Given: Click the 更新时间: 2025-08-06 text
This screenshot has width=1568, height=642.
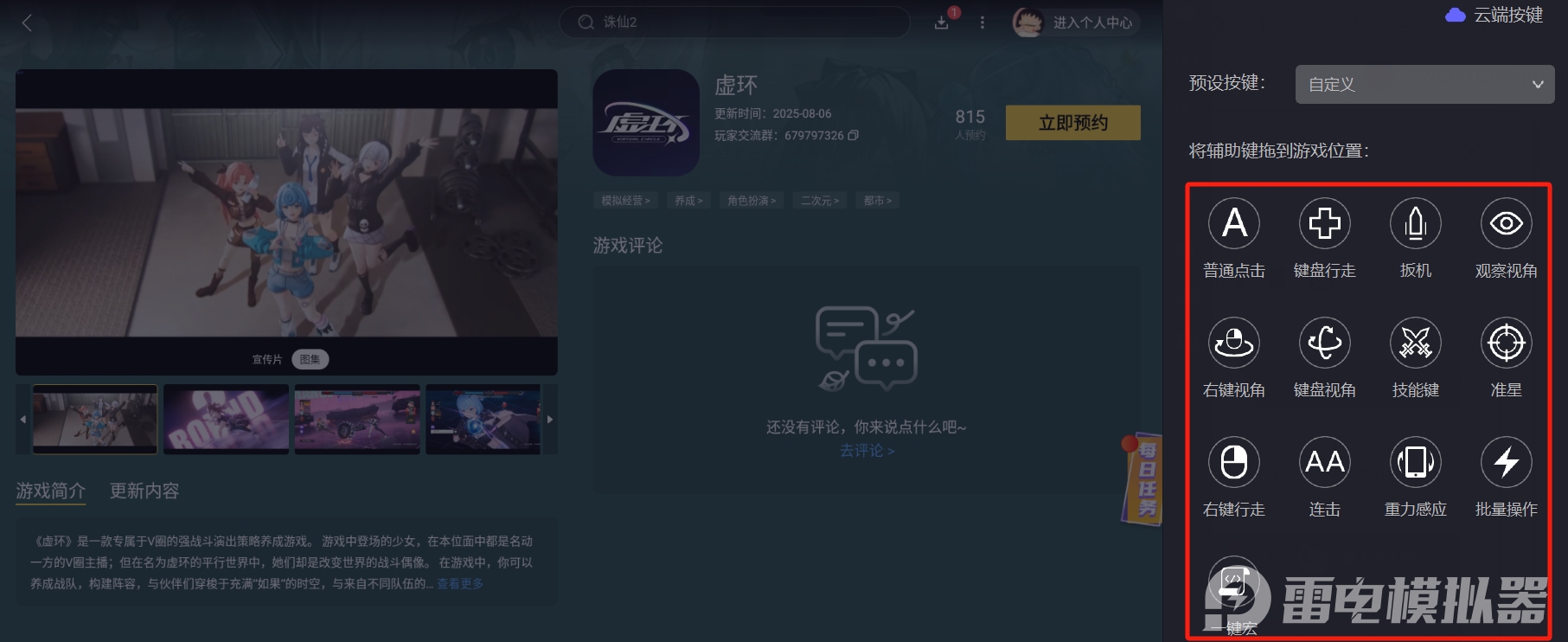Looking at the screenshot, I should pyautogui.click(x=773, y=113).
